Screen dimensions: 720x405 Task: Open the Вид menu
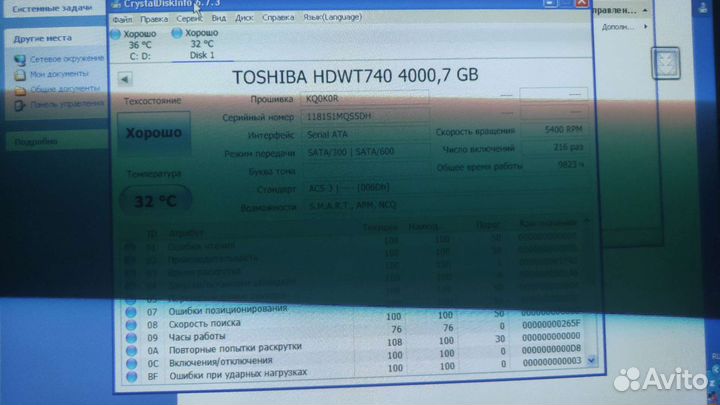pos(219,18)
